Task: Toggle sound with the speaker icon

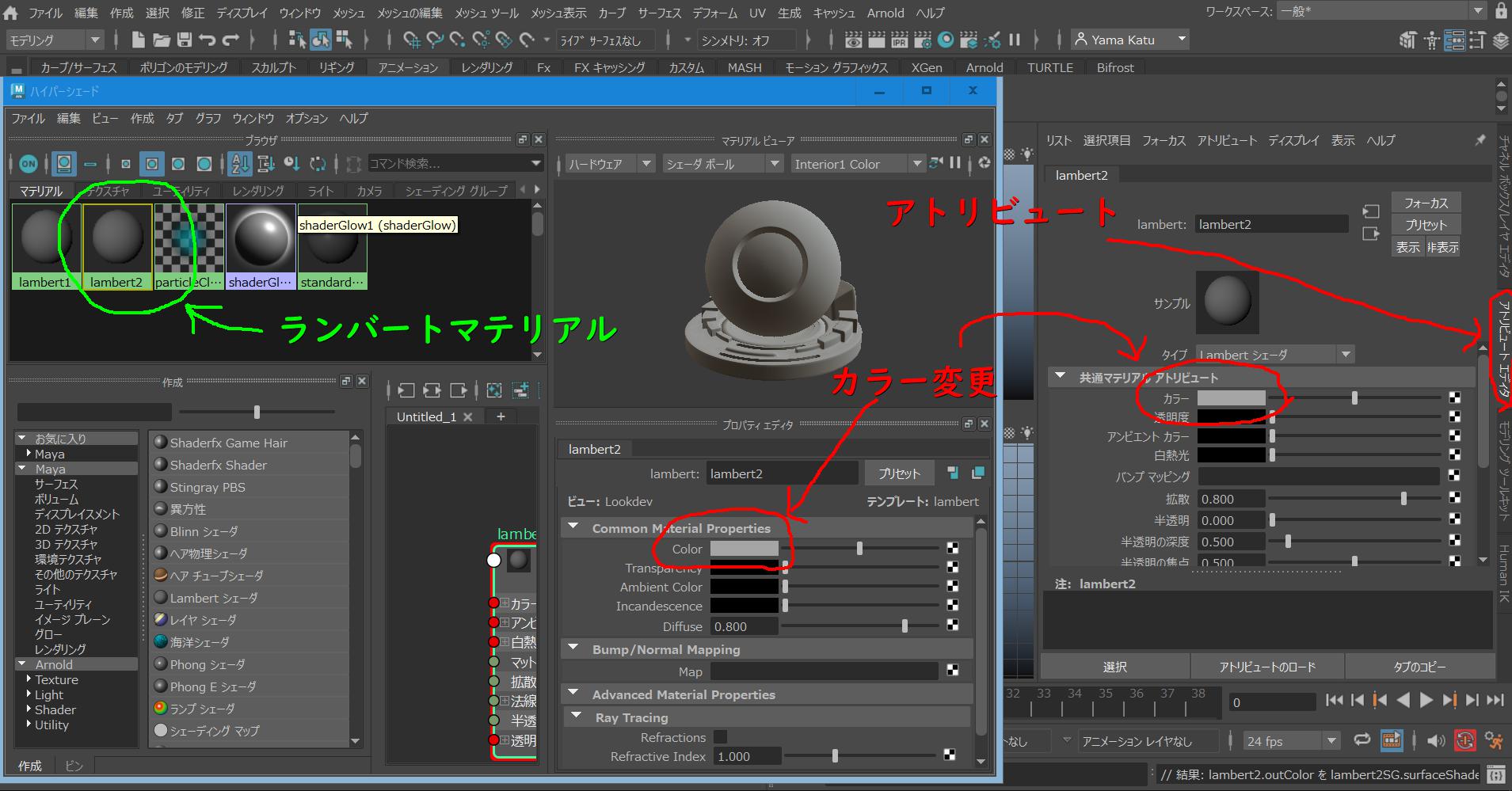Action: pyautogui.click(x=1436, y=741)
